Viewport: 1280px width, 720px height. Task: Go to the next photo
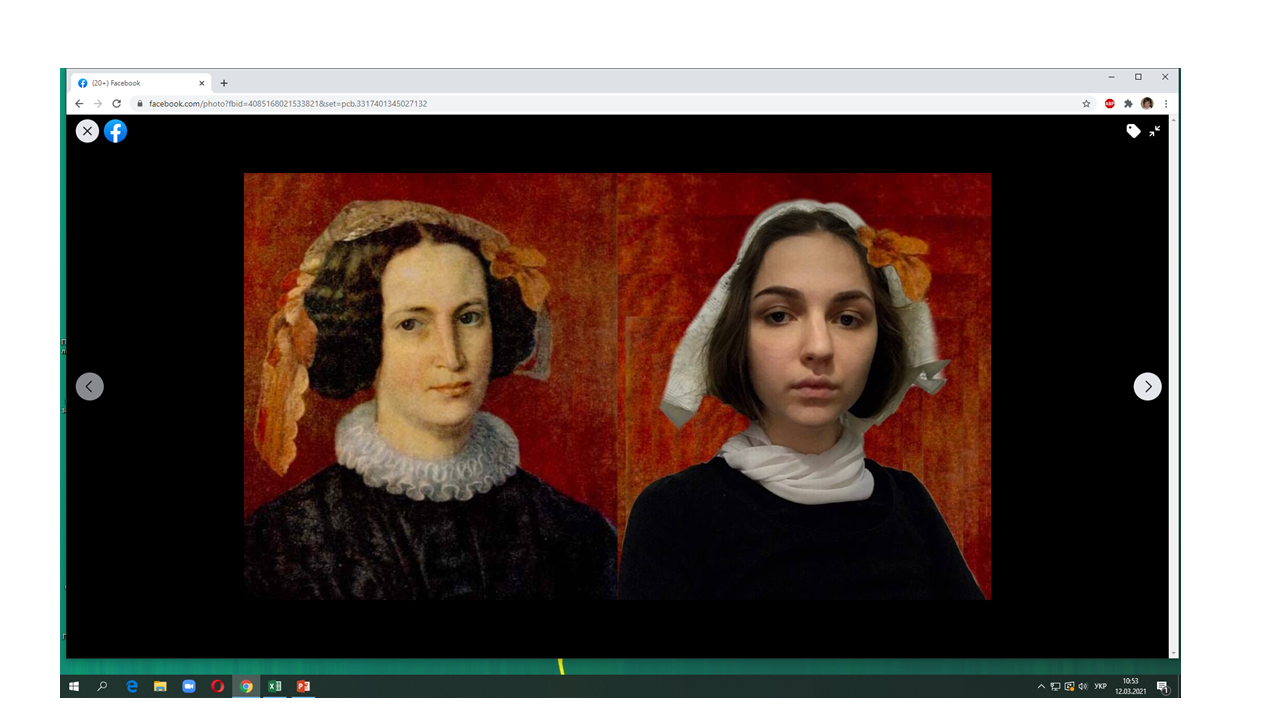tap(1147, 386)
